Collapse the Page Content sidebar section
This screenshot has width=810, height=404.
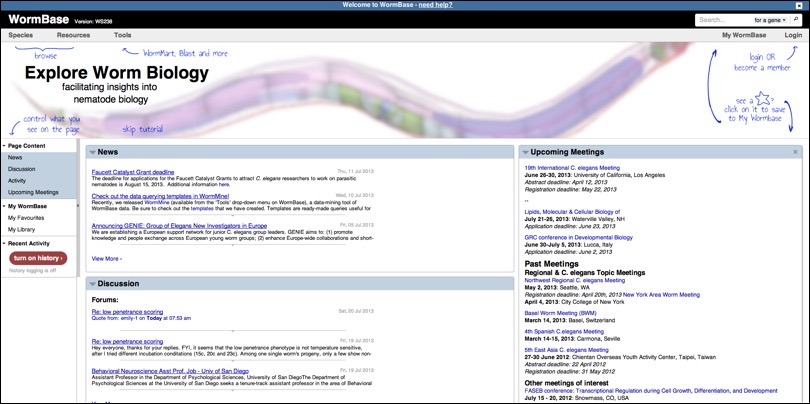click(4, 146)
